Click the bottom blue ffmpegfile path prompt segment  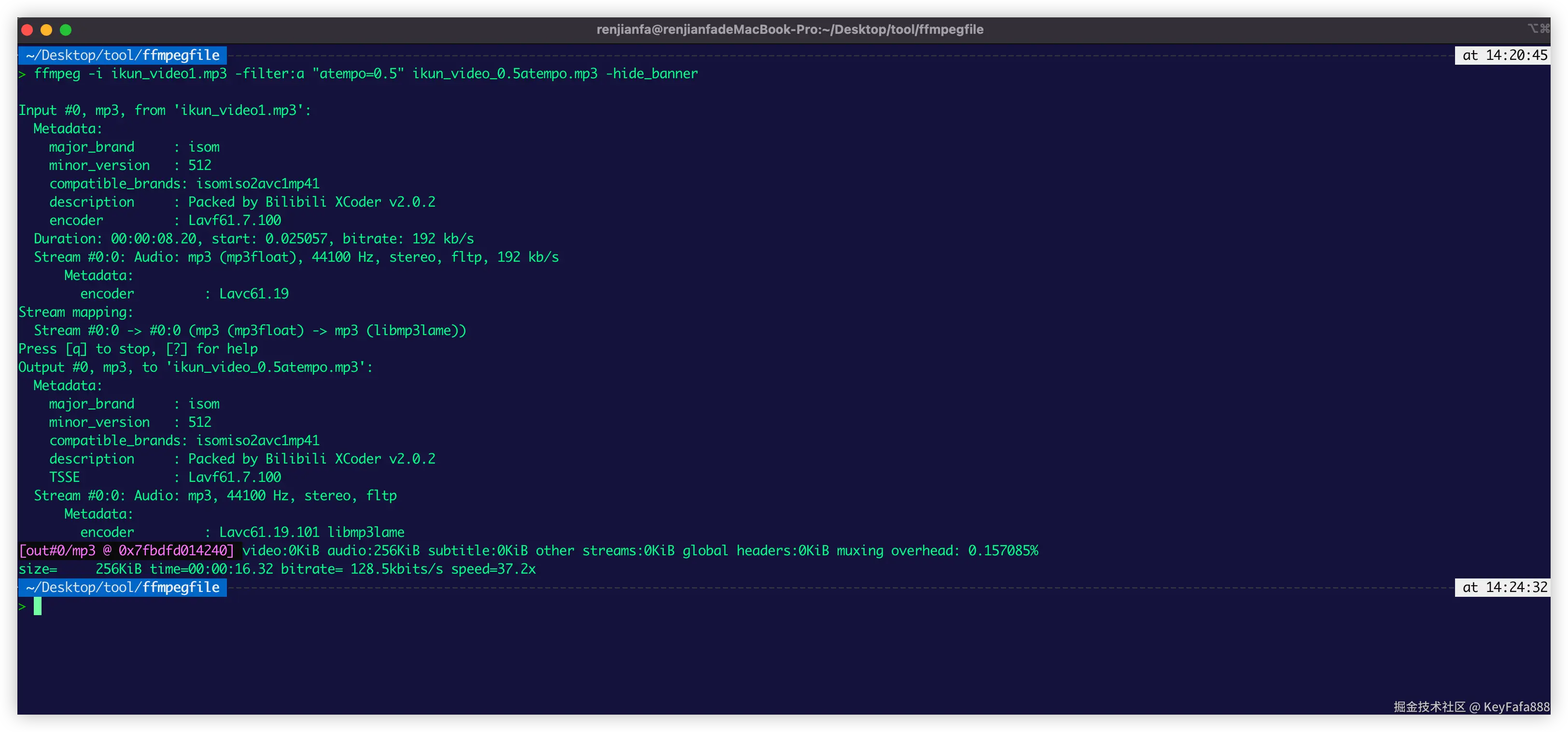point(123,587)
